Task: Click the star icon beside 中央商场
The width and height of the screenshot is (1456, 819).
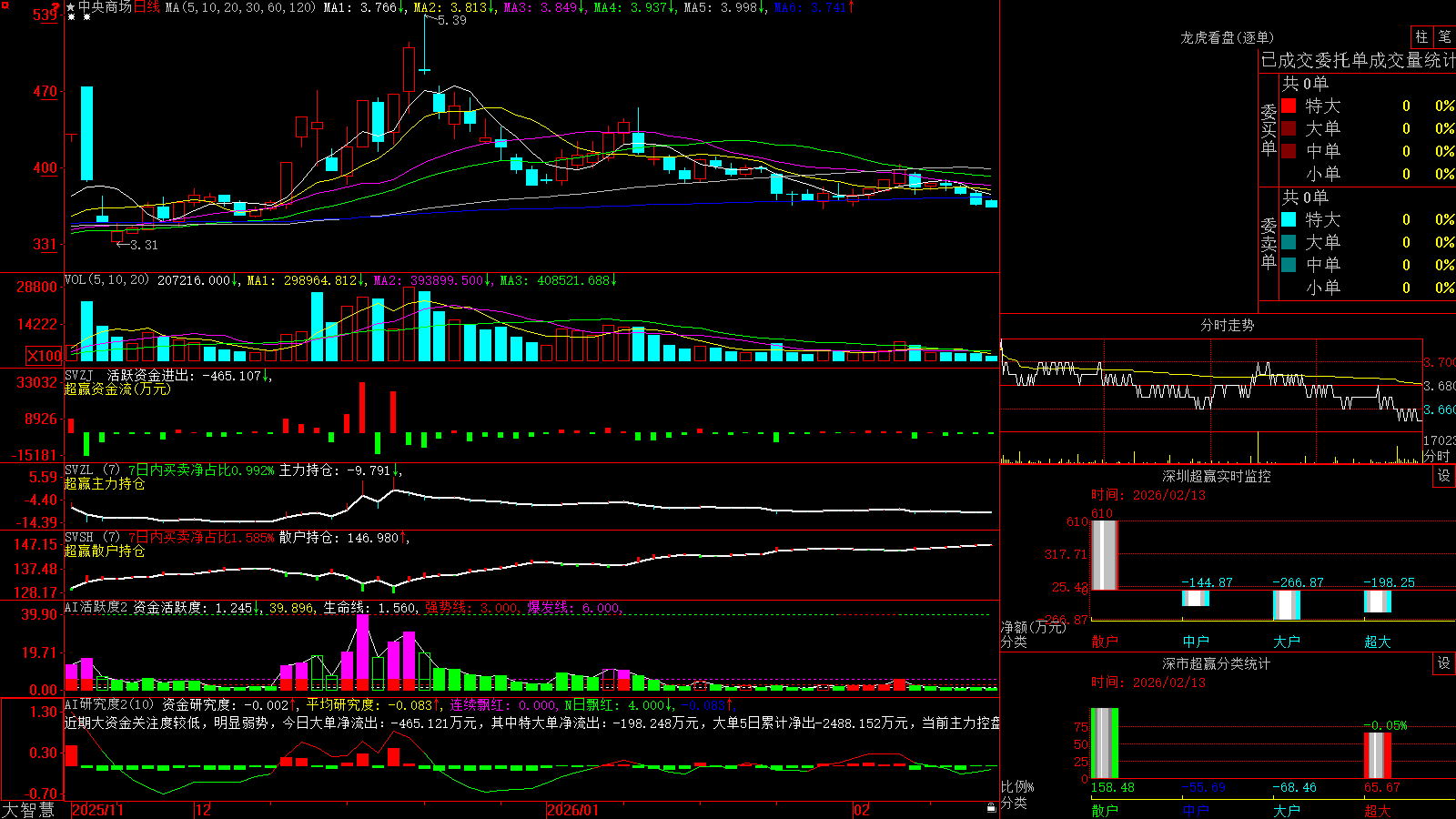Action: coord(71,7)
